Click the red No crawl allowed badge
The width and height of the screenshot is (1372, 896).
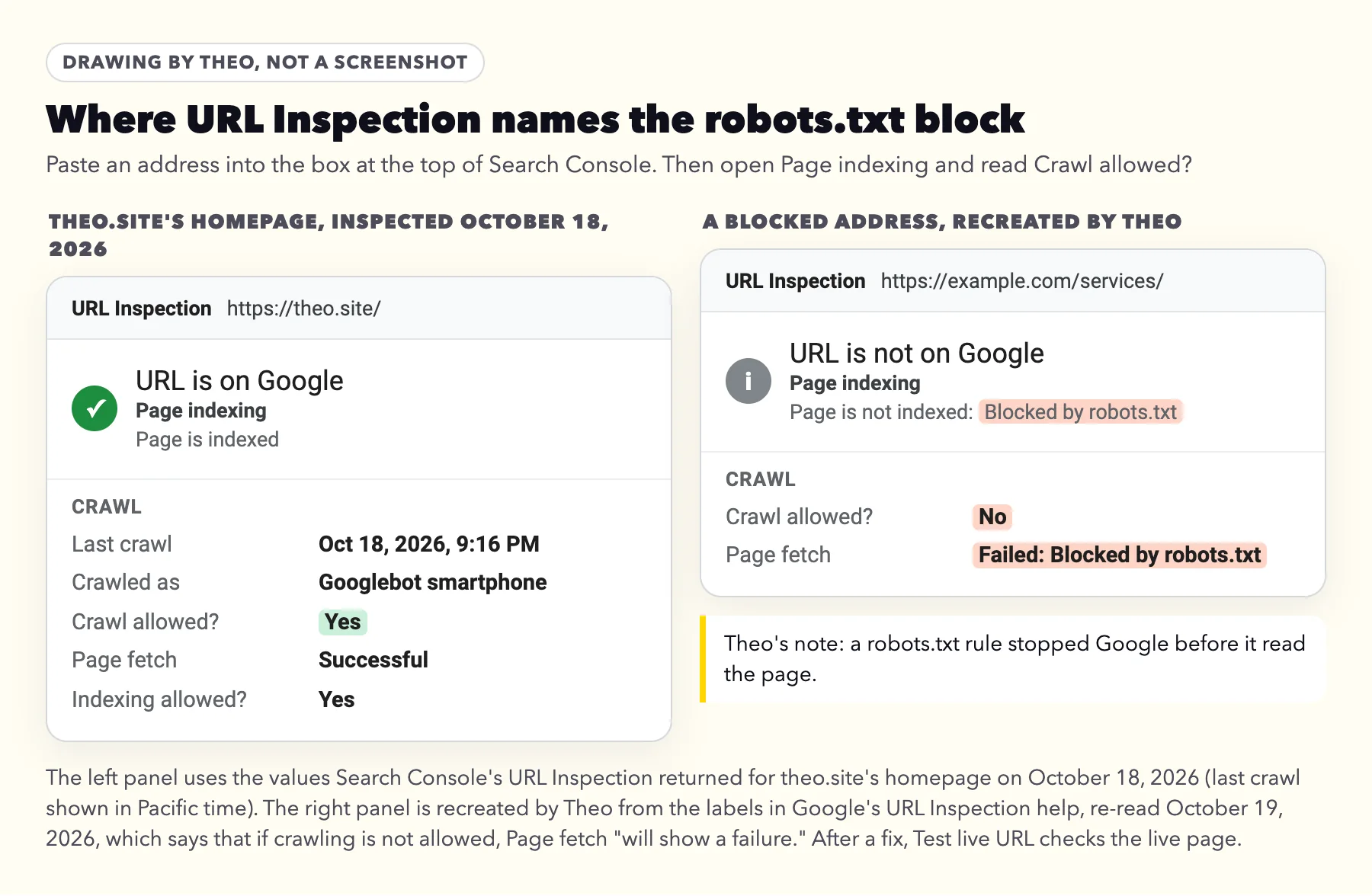tap(992, 517)
